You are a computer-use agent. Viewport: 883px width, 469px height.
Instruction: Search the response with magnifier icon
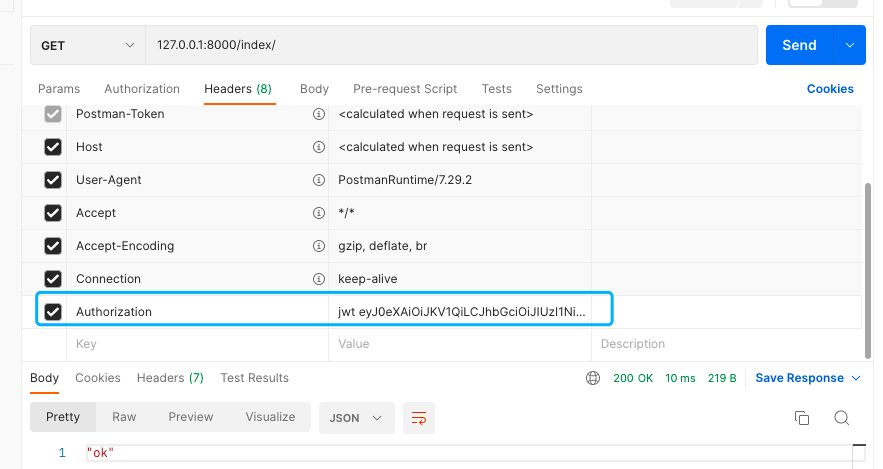841,417
